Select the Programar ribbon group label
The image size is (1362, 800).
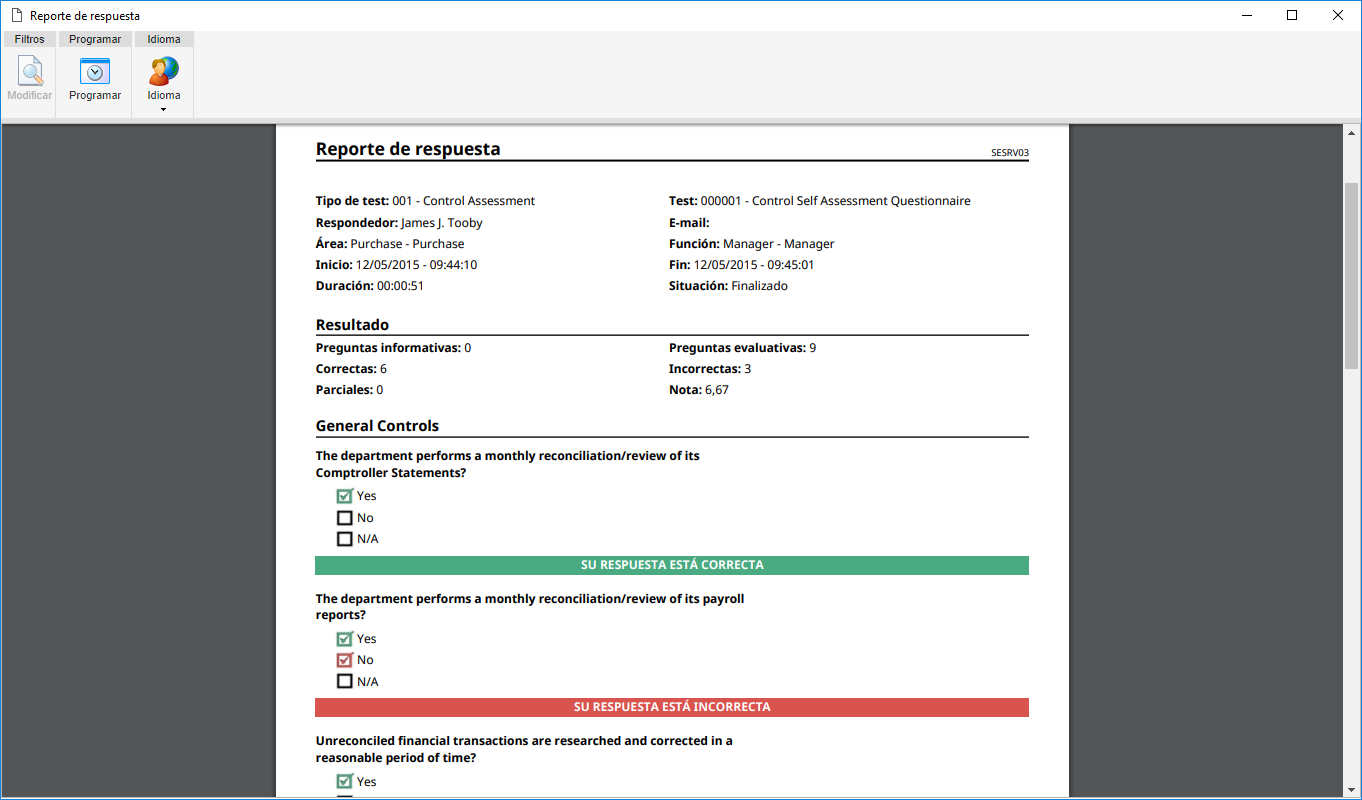click(95, 39)
